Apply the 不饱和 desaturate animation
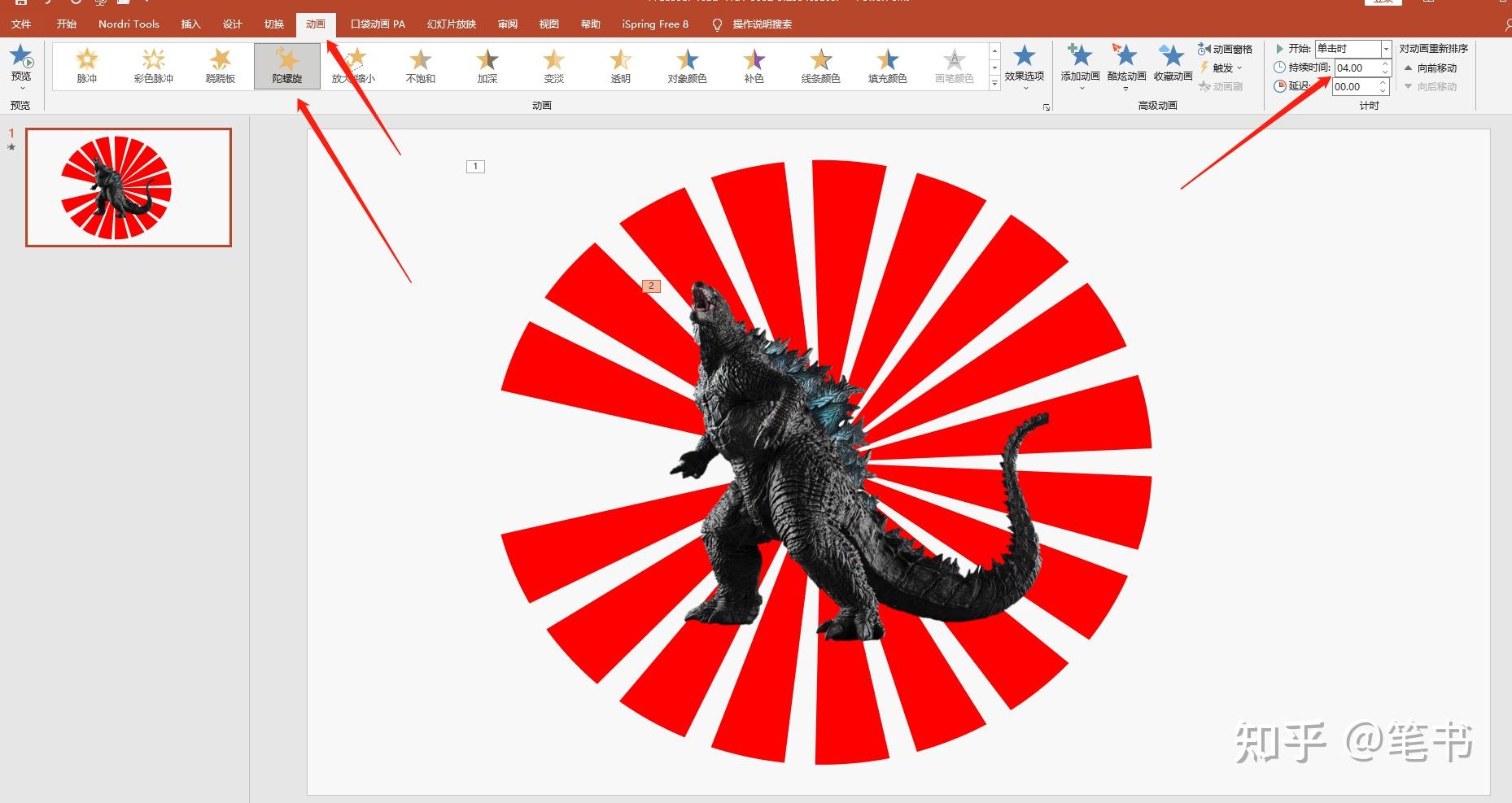Screen dimensions: 1512x803 pos(421,66)
